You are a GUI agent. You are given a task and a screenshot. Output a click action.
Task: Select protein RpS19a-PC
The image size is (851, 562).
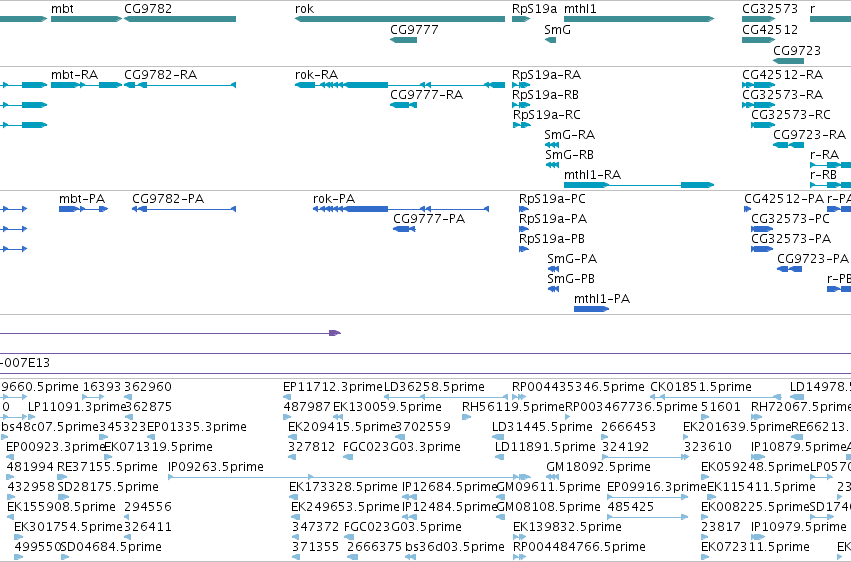coord(524,209)
